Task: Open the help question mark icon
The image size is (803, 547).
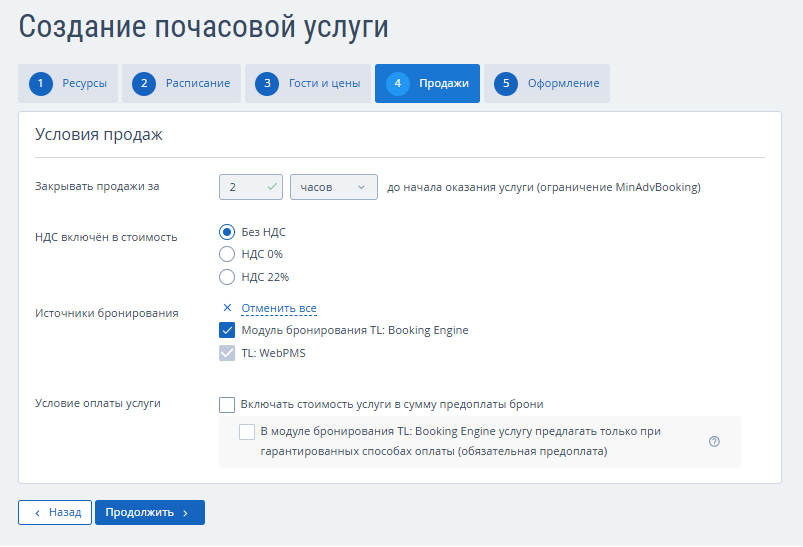Action: coord(714,441)
